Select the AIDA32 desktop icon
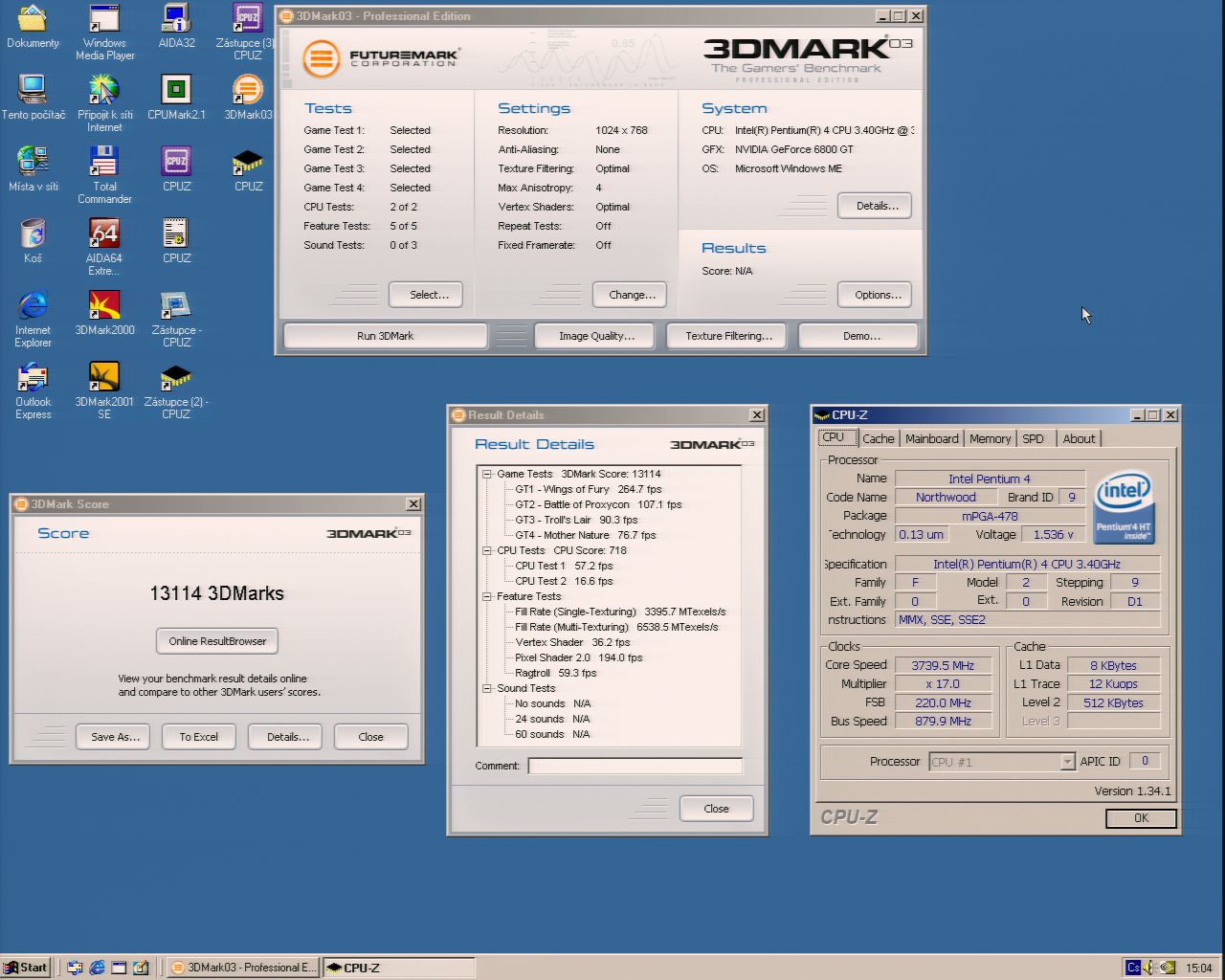Image resolution: width=1225 pixels, height=980 pixels. click(176, 27)
